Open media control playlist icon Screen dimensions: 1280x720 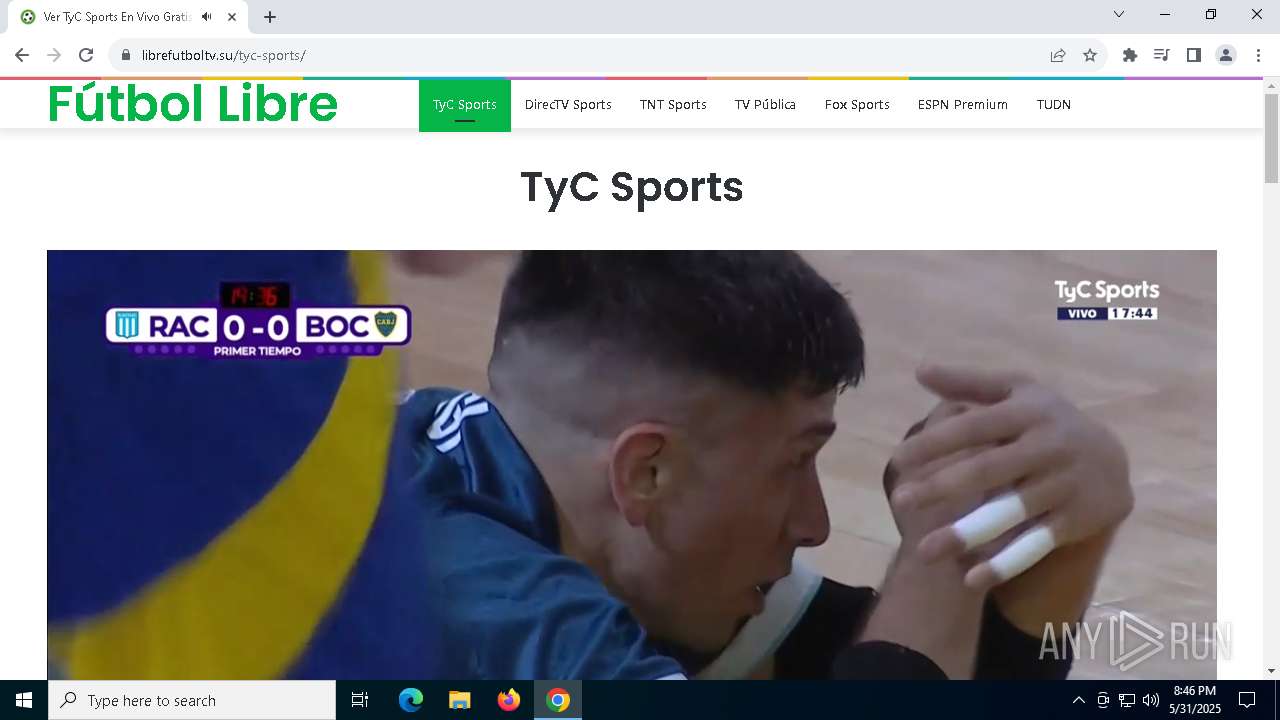pos(1161,55)
